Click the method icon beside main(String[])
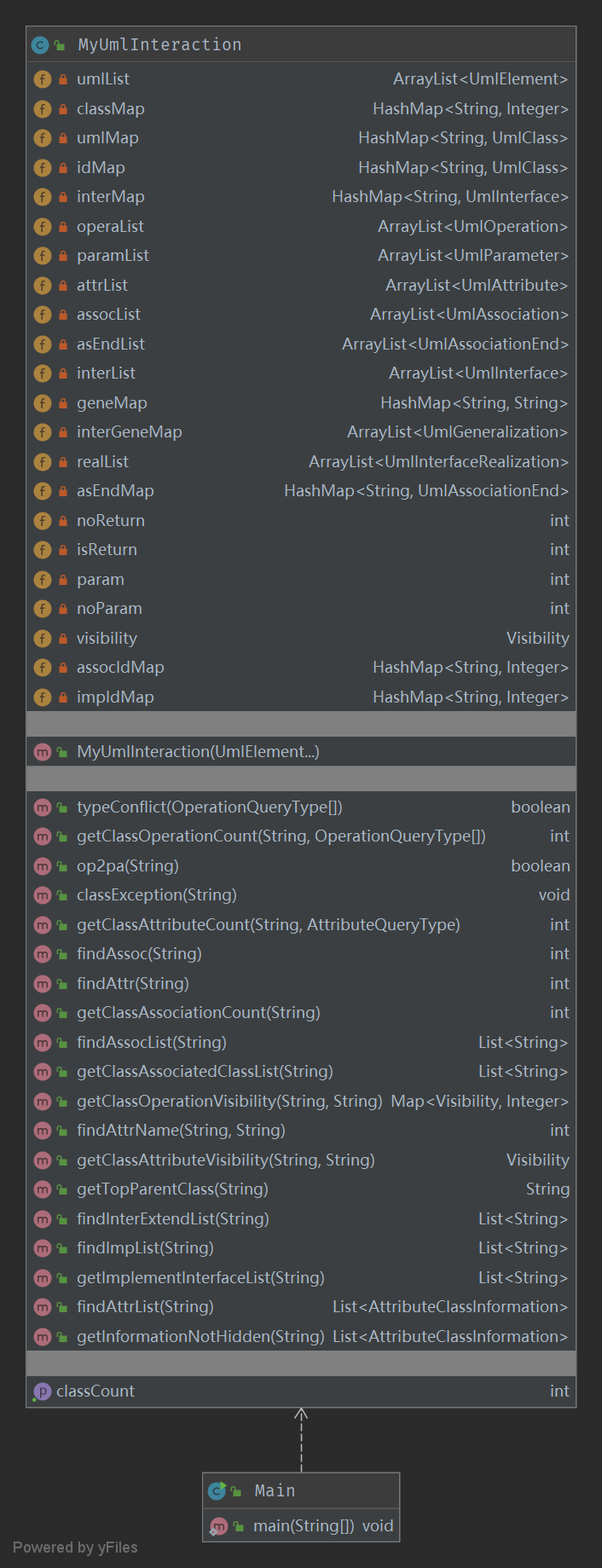The width and height of the screenshot is (602, 1568). tap(219, 1526)
